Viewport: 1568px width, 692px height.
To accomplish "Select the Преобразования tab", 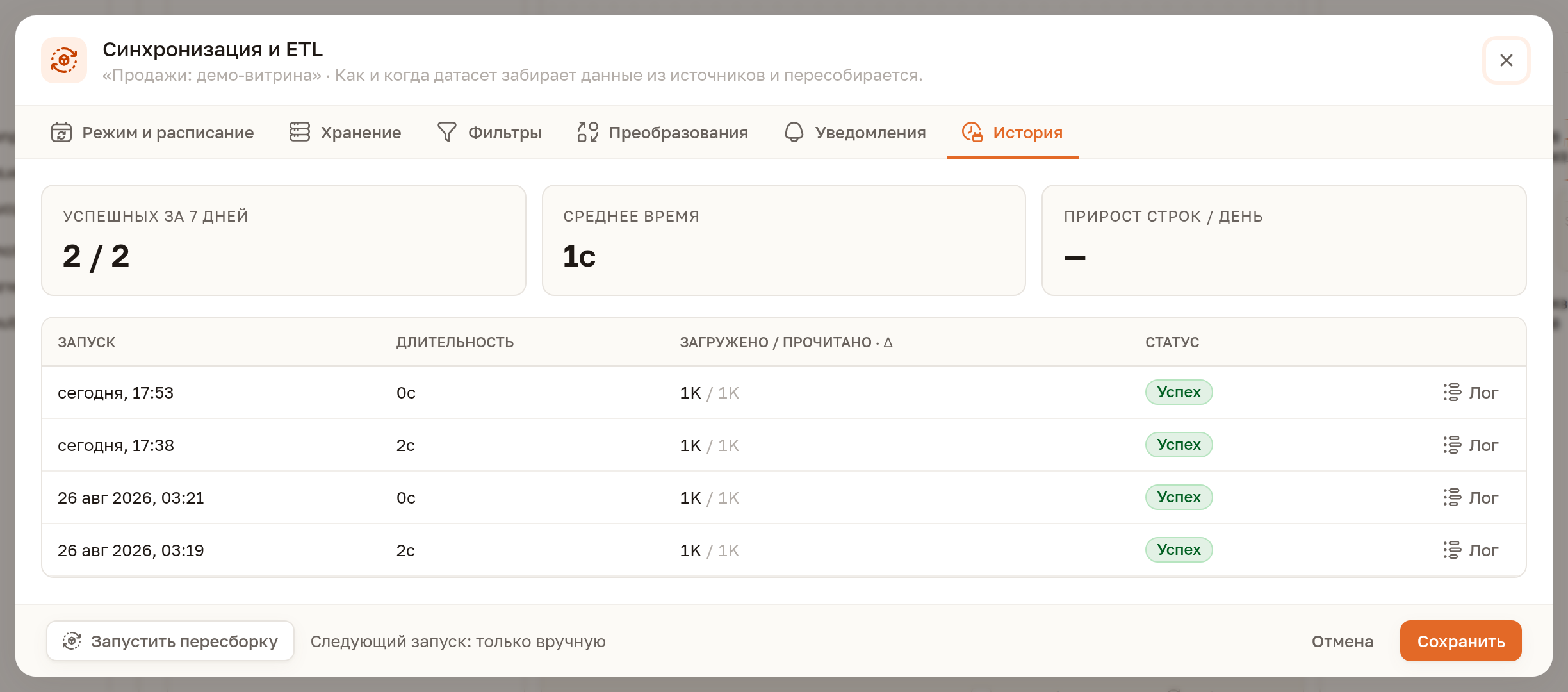I will [x=663, y=133].
